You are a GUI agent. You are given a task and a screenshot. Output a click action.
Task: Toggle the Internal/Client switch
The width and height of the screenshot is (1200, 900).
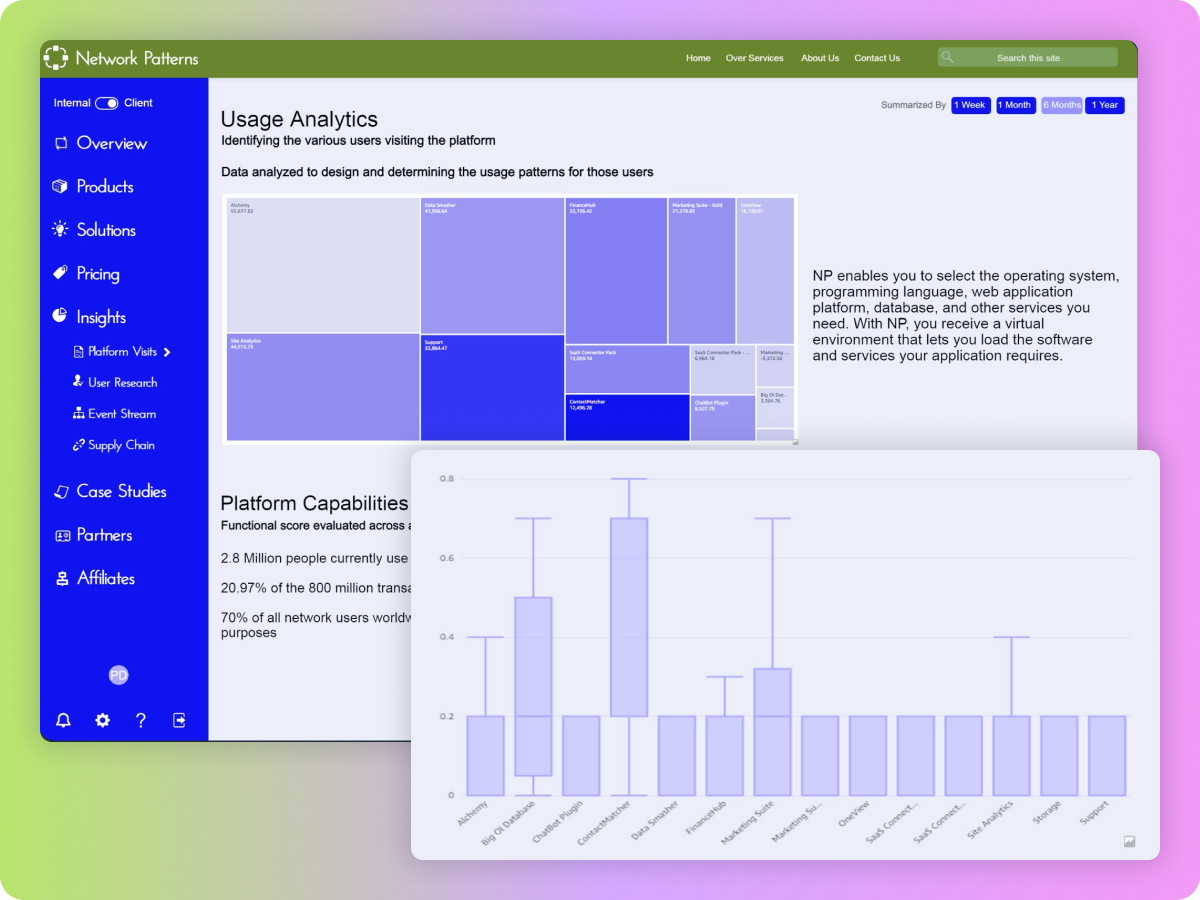point(106,103)
